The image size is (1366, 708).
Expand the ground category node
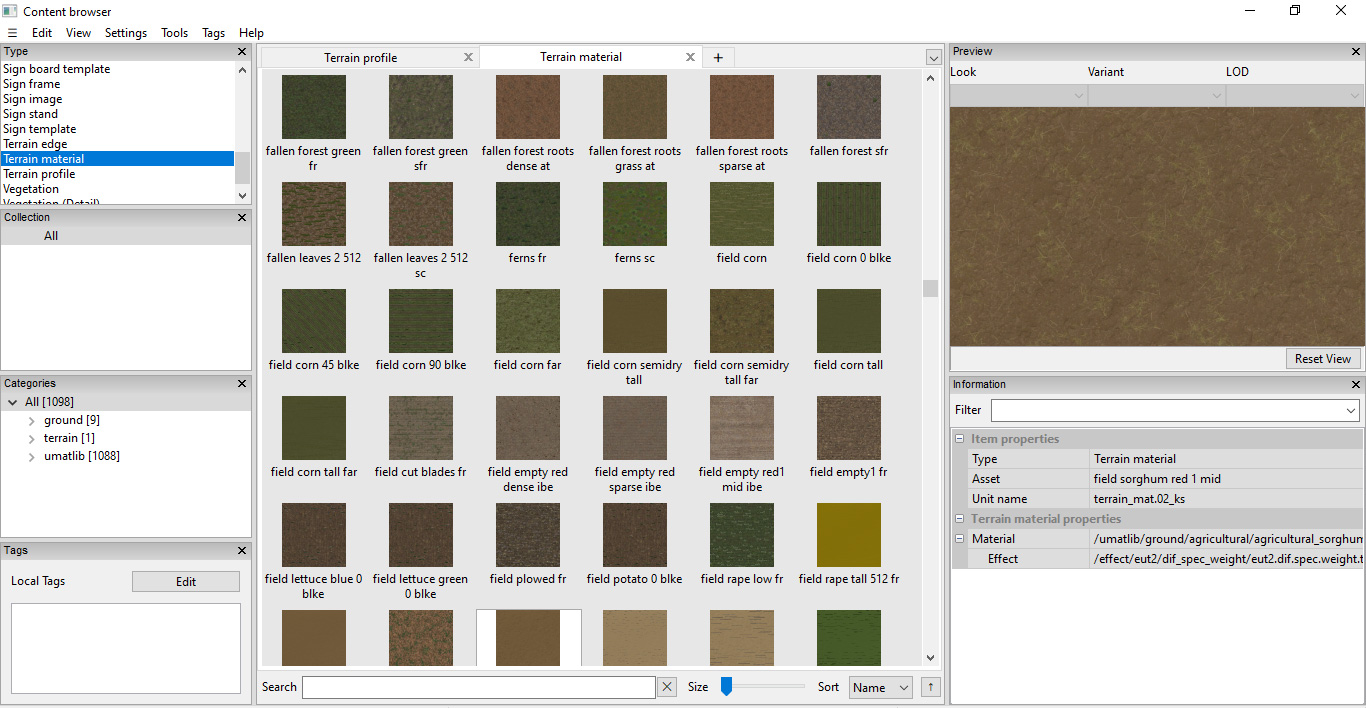click(x=32, y=420)
